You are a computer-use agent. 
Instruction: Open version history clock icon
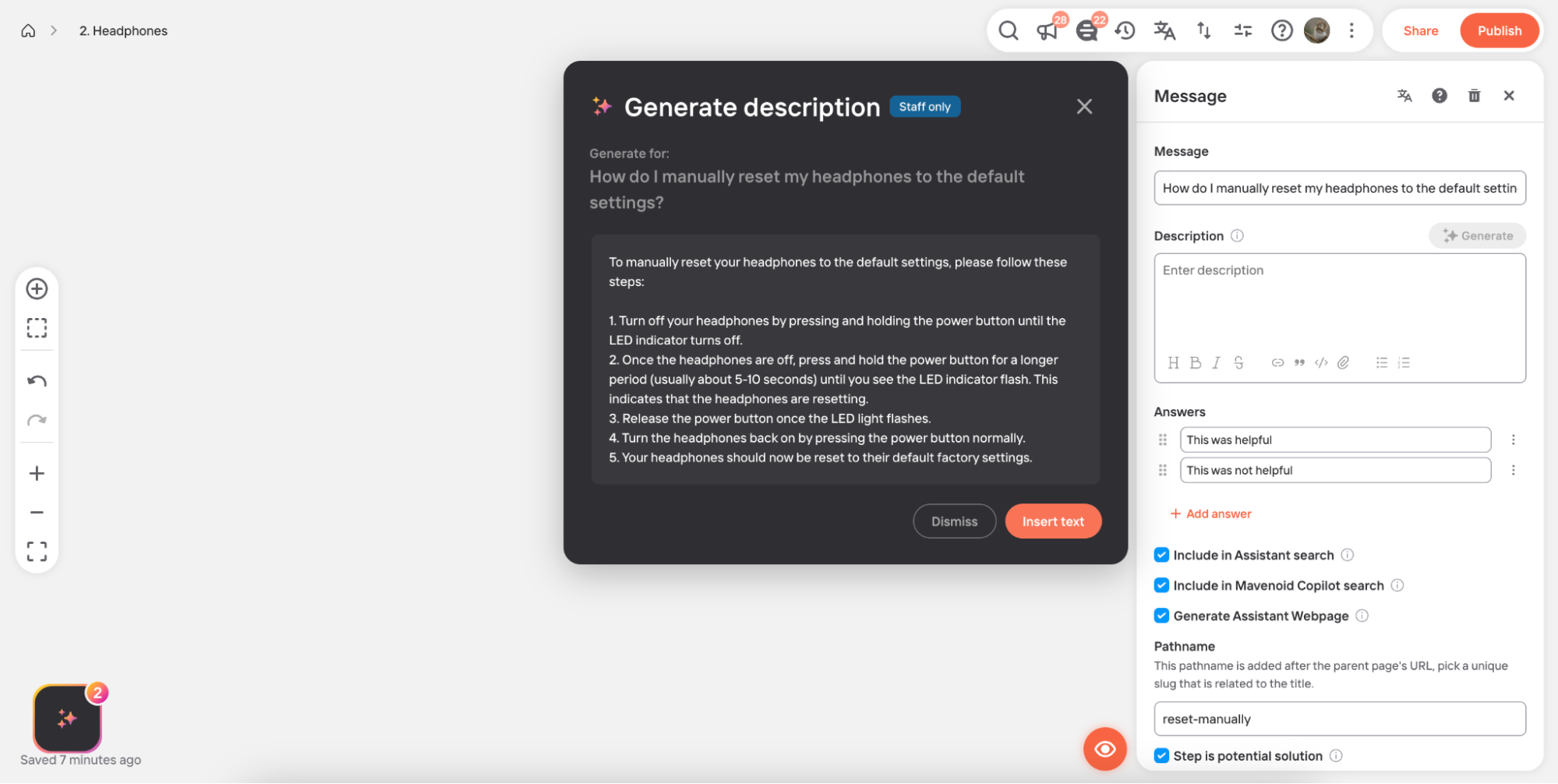tap(1125, 30)
